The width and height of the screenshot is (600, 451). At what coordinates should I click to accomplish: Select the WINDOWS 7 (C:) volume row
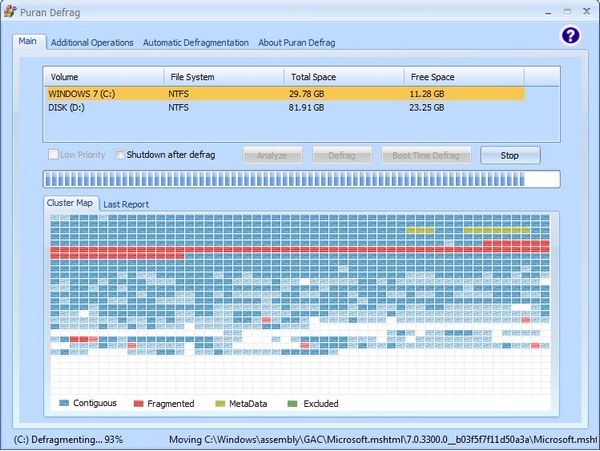click(285, 94)
